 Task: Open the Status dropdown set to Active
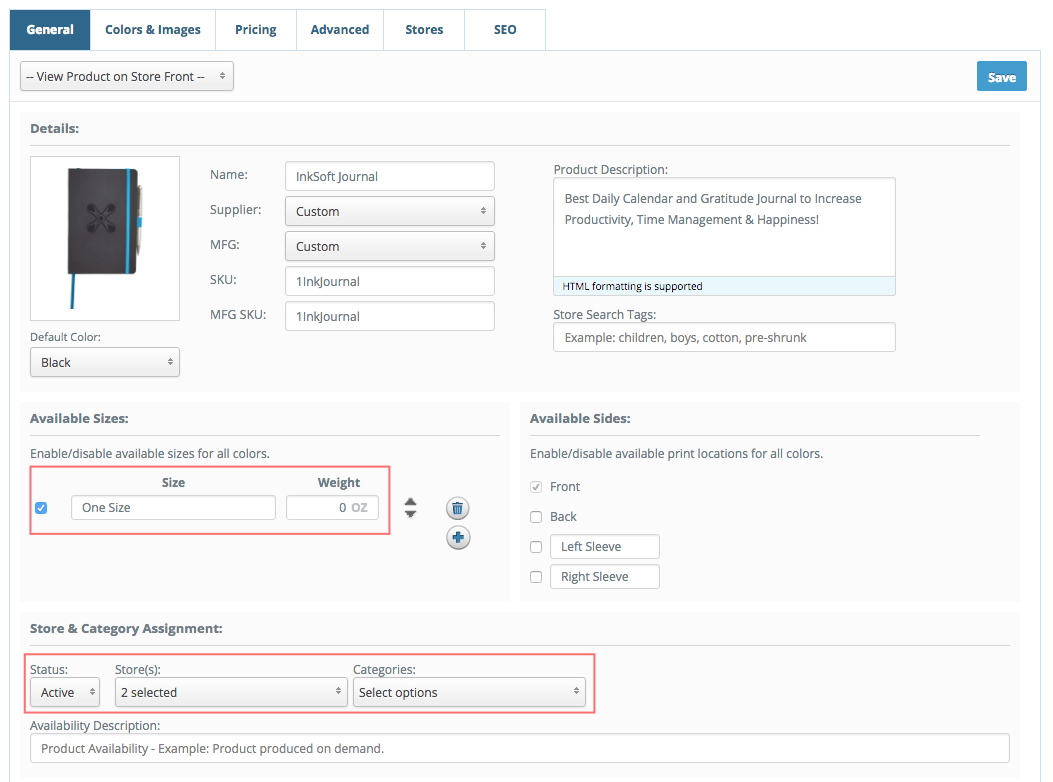[x=65, y=692]
